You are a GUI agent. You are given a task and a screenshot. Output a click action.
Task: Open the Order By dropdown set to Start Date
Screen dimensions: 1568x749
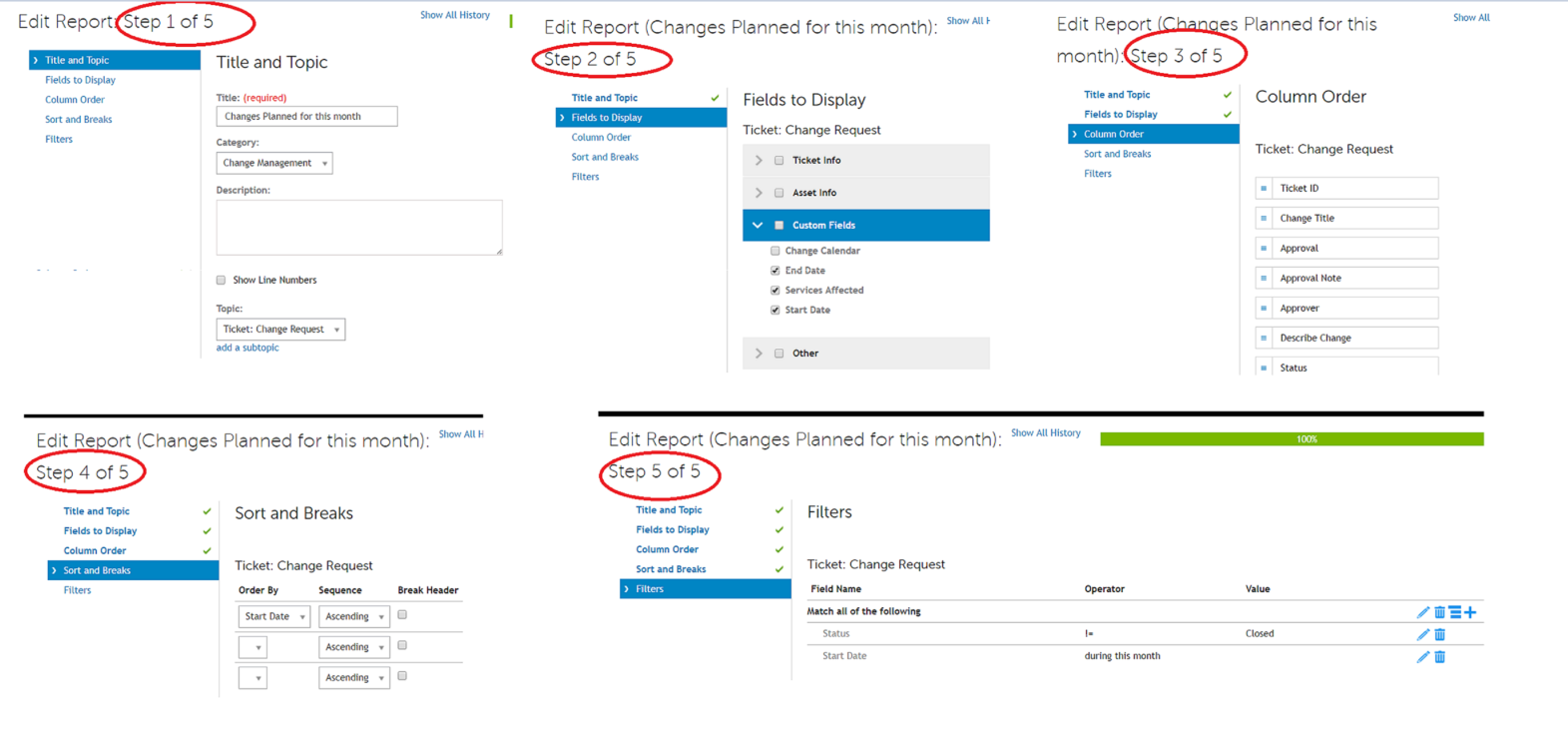pyautogui.click(x=274, y=617)
